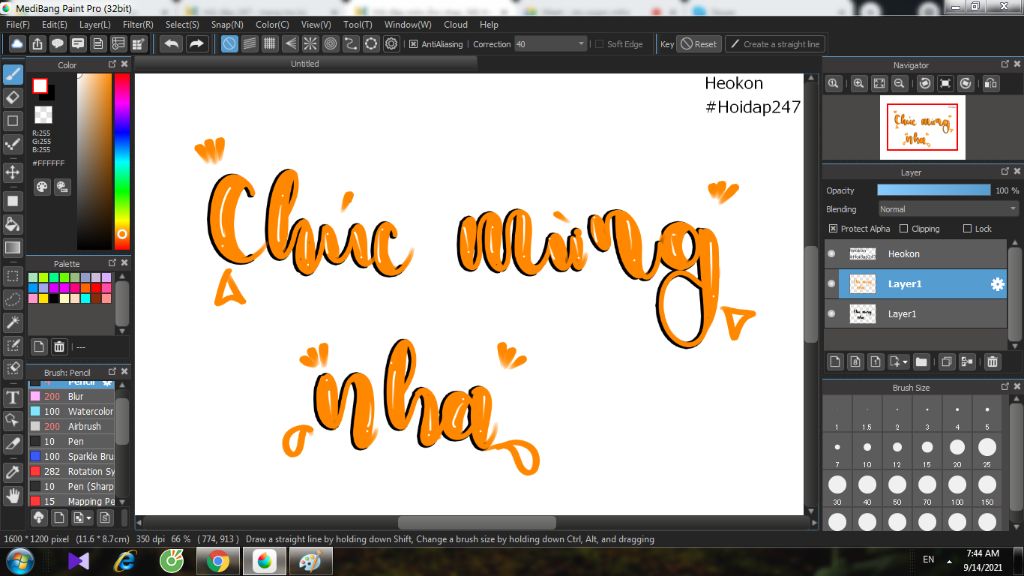Hide the bottom Layer1 layer
1024x576 pixels.
[x=831, y=313]
